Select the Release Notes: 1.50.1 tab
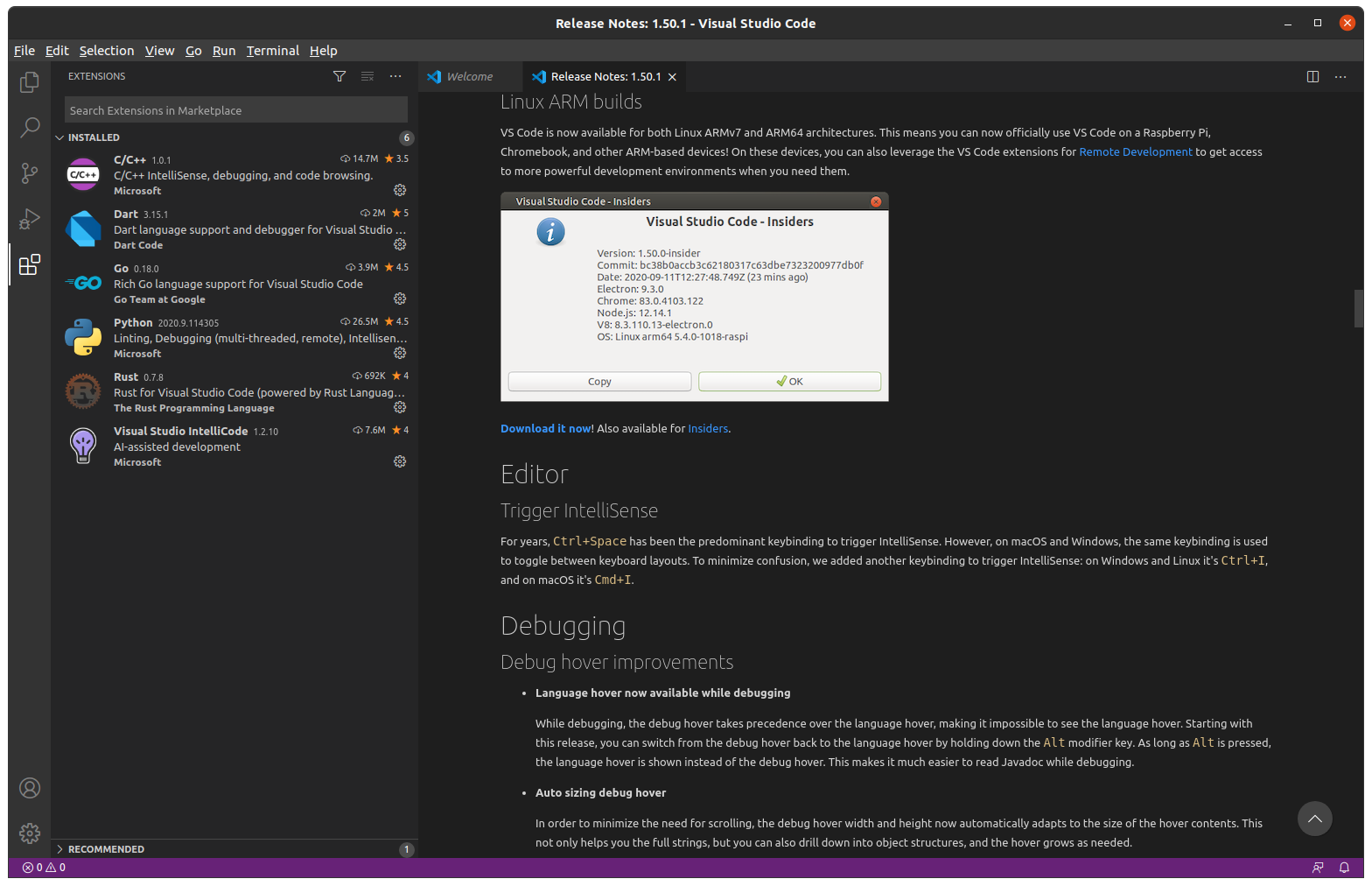The height and width of the screenshot is (886, 1372). [605, 77]
